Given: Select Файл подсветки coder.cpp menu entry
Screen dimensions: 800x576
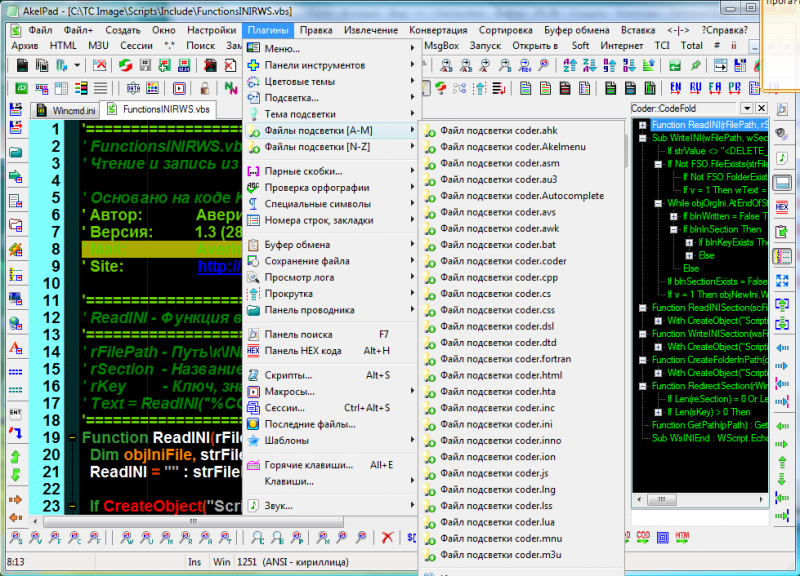Looking at the screenshot, I should click(x=498, y=277).
